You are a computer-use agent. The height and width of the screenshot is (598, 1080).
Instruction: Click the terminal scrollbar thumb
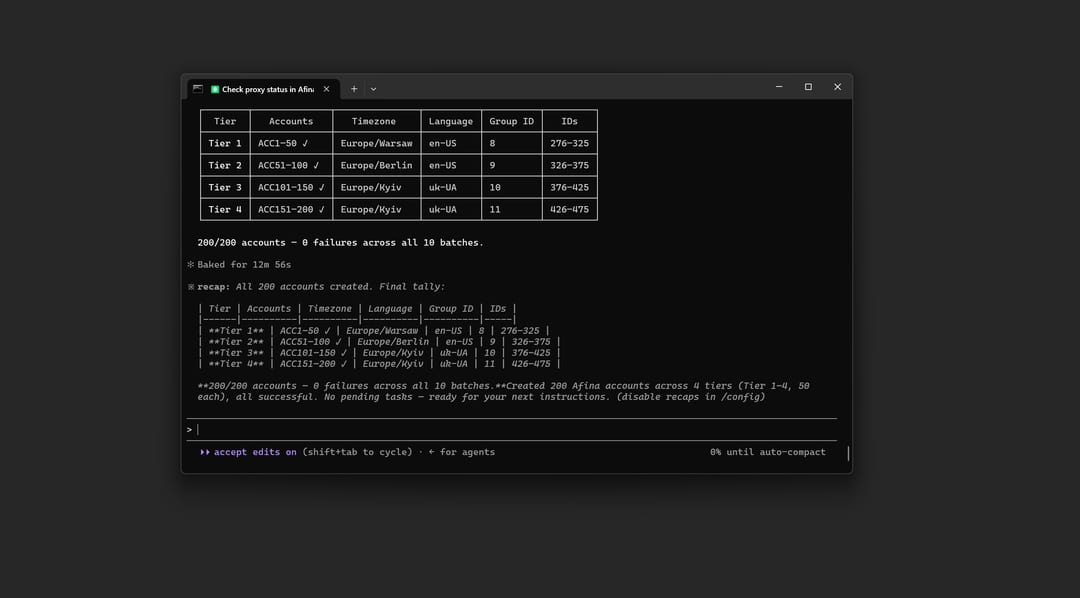click(x=848, y=453)
